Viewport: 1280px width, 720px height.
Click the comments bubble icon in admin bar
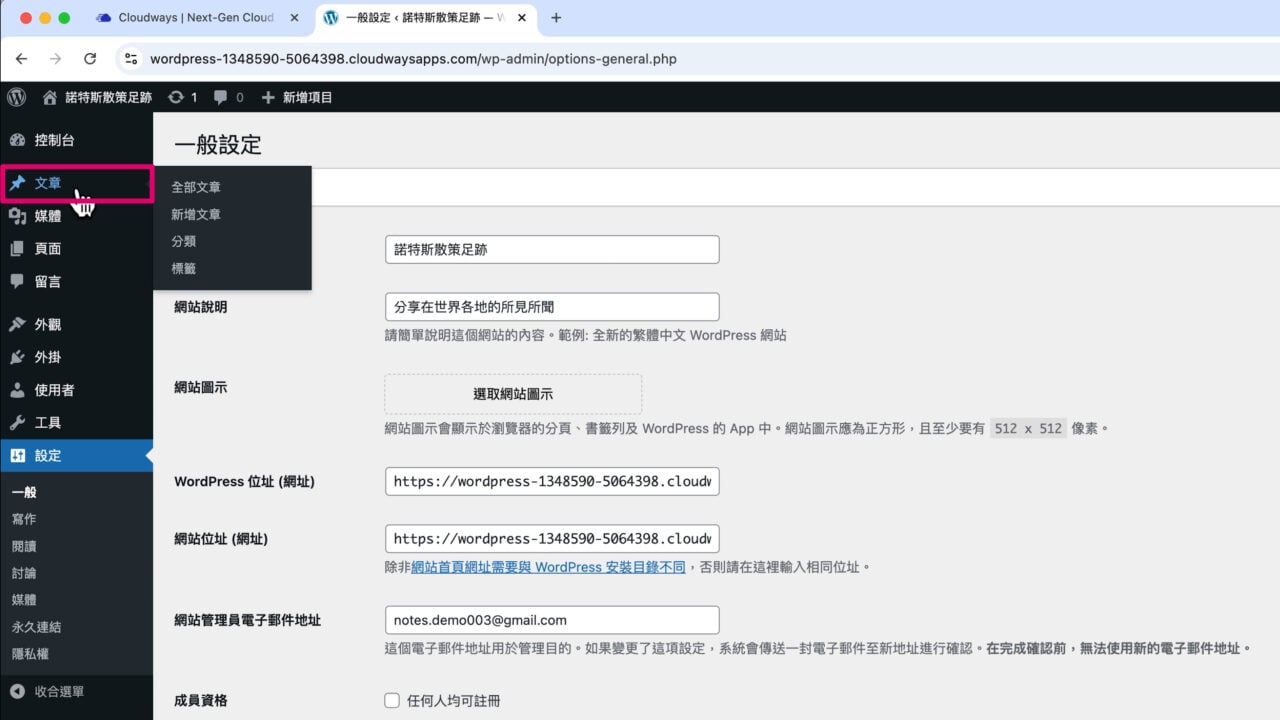point(220,97)
